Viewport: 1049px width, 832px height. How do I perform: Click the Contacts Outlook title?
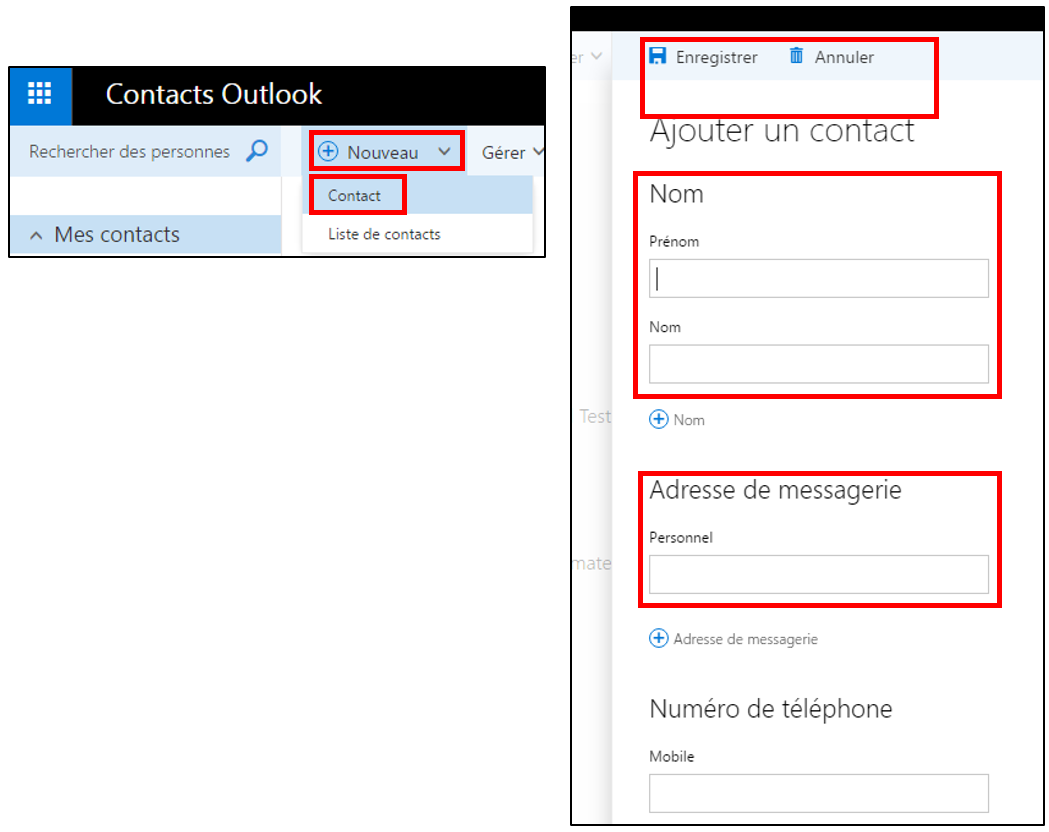tap(213, 94)
